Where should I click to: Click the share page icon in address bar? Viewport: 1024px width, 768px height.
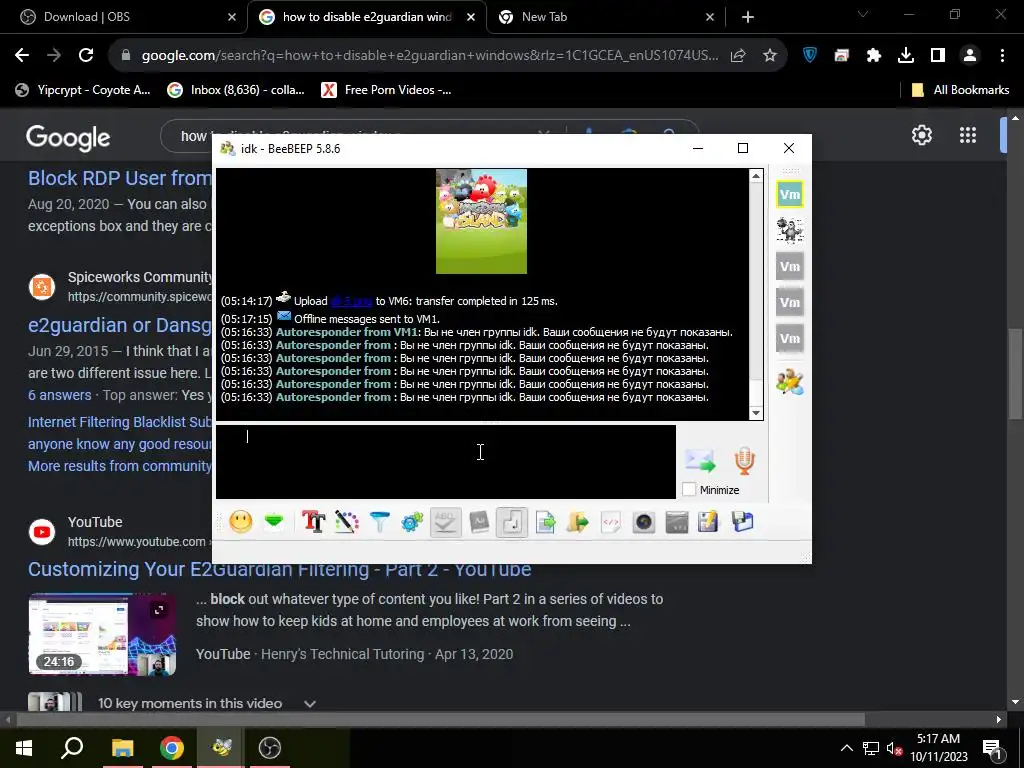point(738,56)
